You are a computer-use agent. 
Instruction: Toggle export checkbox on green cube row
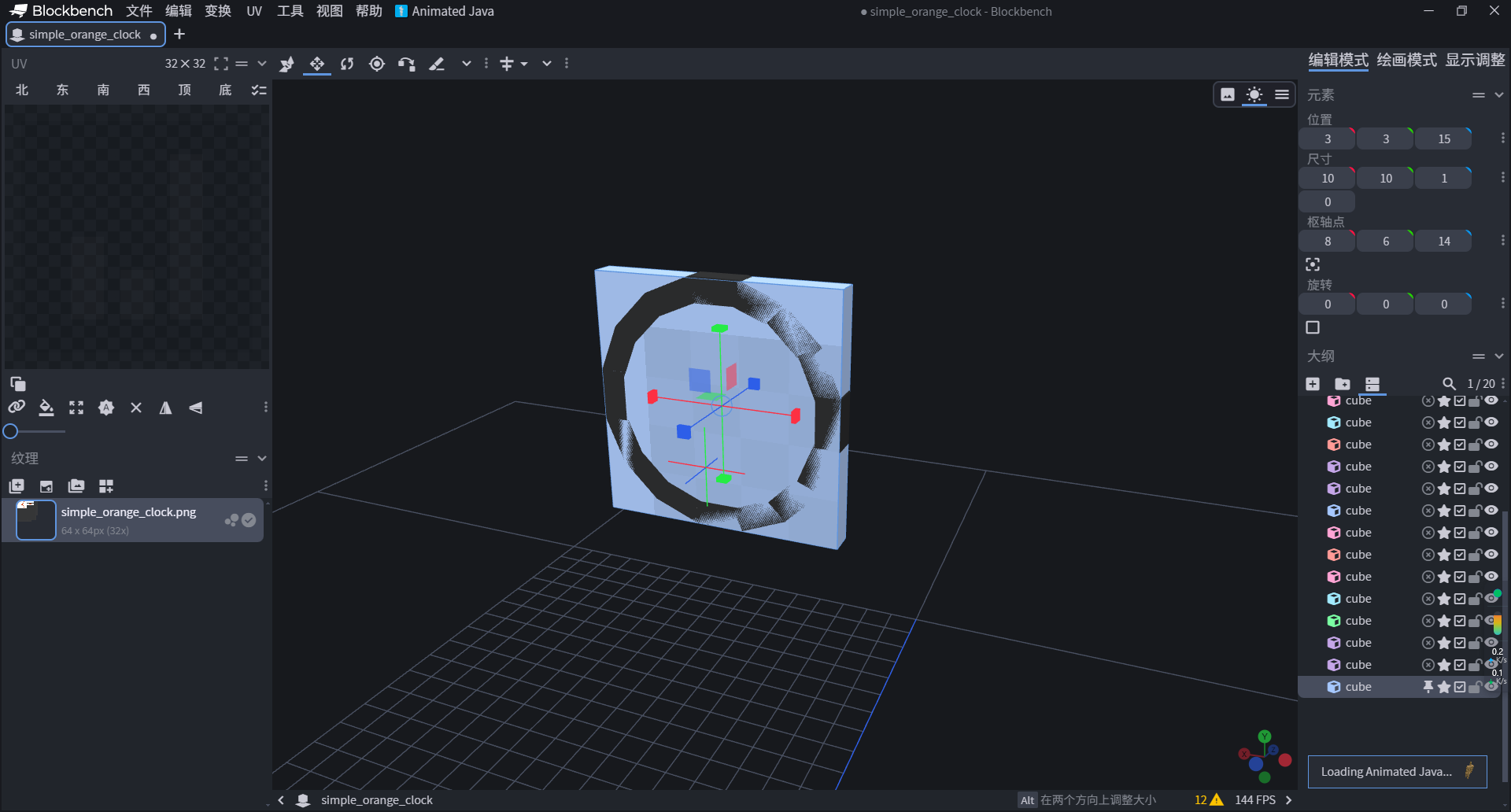[1460, 621]
